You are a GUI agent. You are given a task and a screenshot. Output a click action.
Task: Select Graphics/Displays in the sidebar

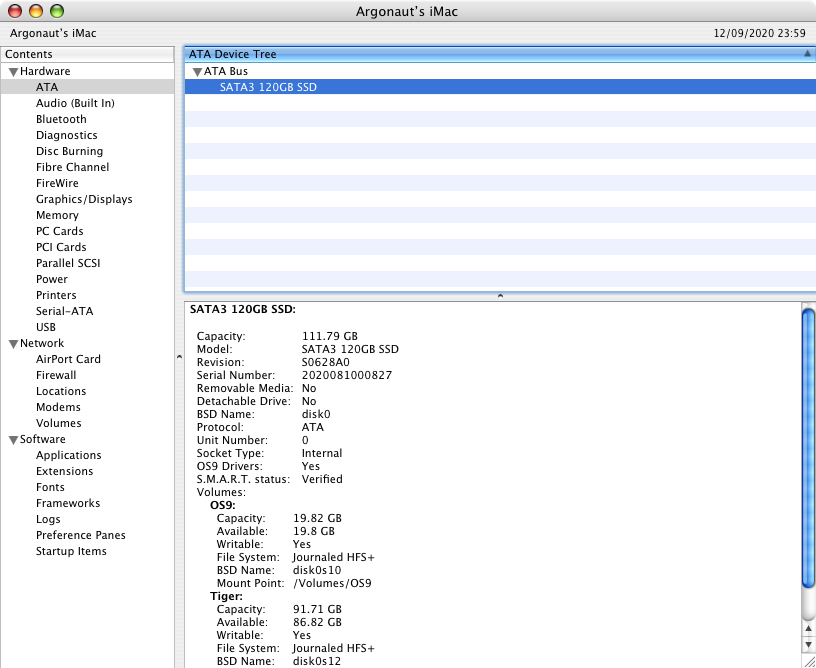coord(84,199)
